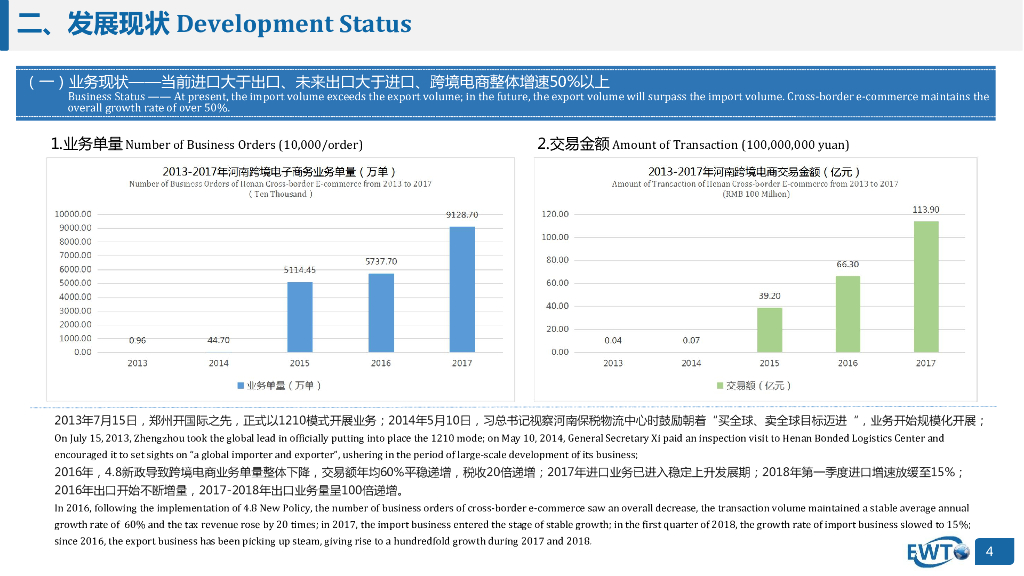The width and height of the screenshot is (1024, 576).
Task: Select the page number 4 badge
Action: pyautogui.click(x=991, y=552)
